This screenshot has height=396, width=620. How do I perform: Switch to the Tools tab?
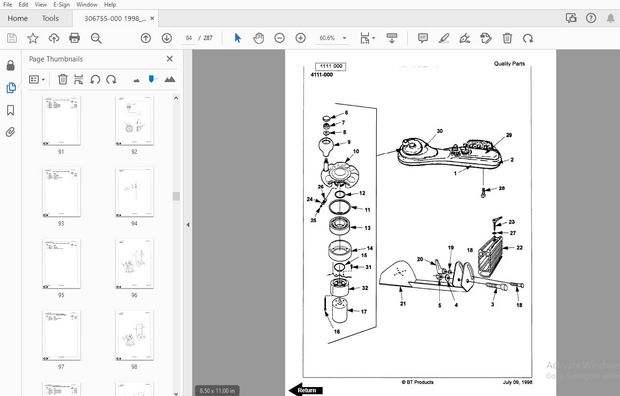(x=50, y=18)
